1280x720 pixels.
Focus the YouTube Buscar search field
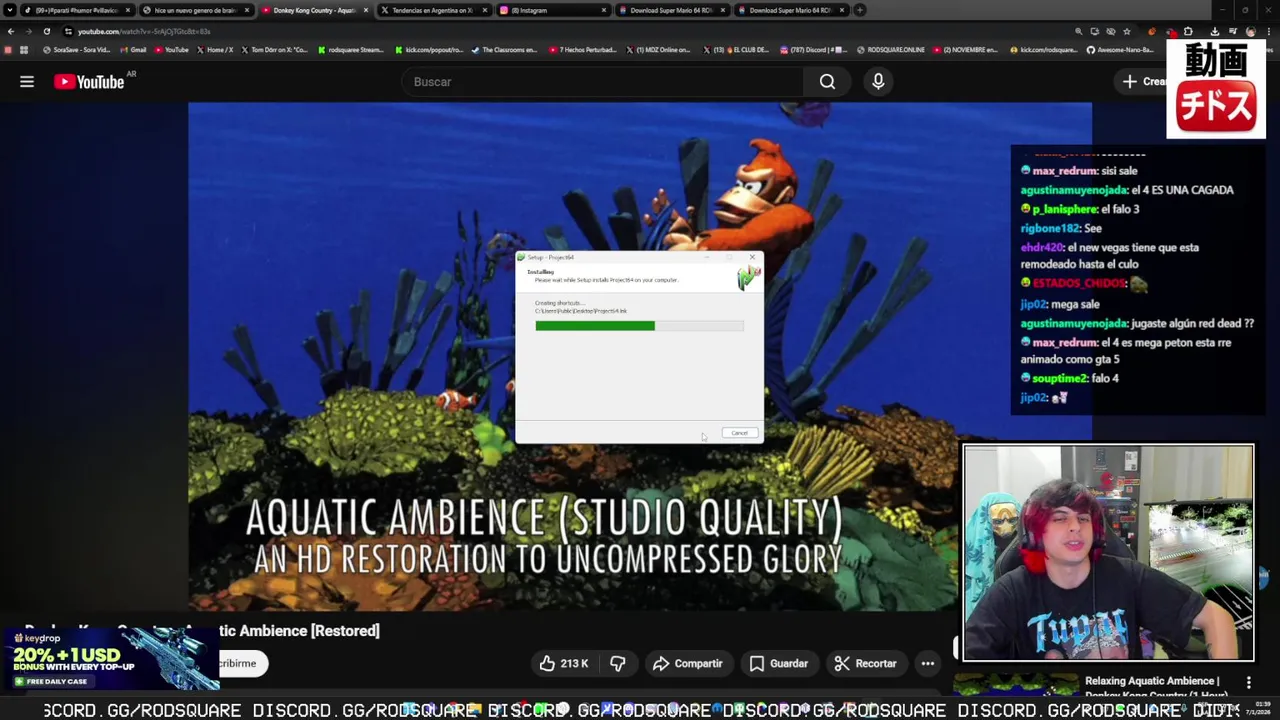603,82
